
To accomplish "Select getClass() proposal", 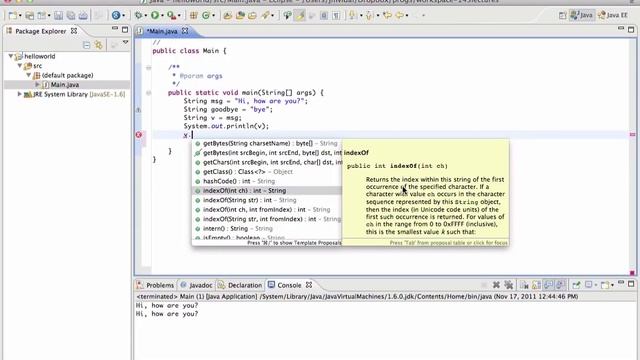I will (x=267, y=172).
